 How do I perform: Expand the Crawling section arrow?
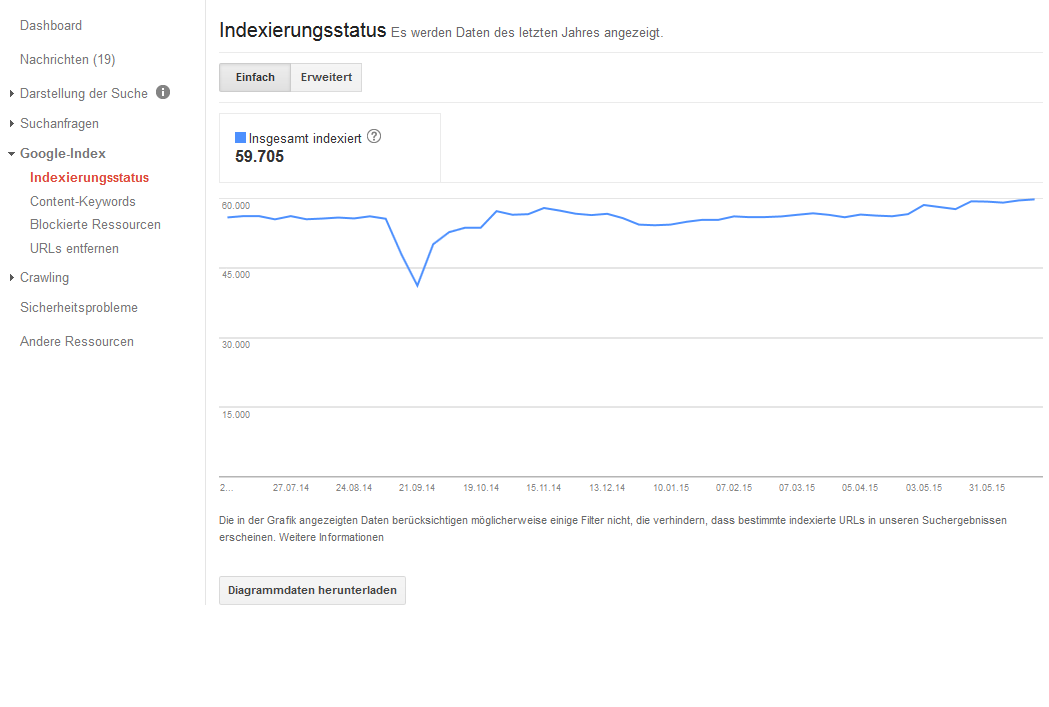pyautogui.click(x=11, y=278)
